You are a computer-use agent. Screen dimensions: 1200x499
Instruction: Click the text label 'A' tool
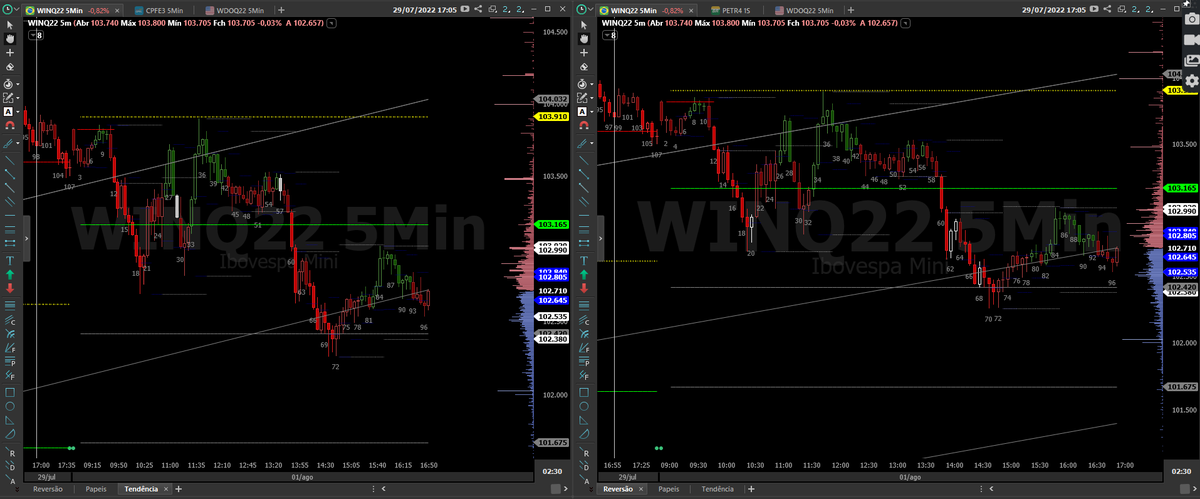coord(8,111)
